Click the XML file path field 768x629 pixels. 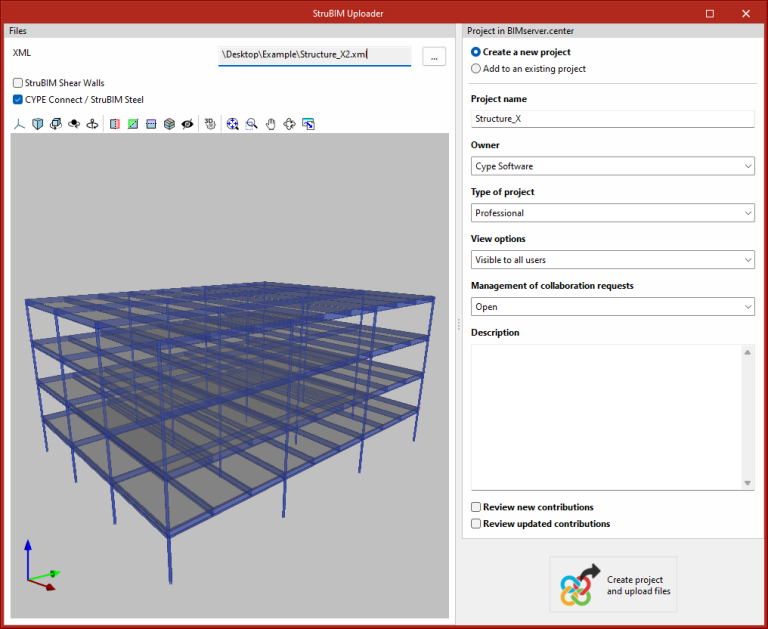pos(314,56)
